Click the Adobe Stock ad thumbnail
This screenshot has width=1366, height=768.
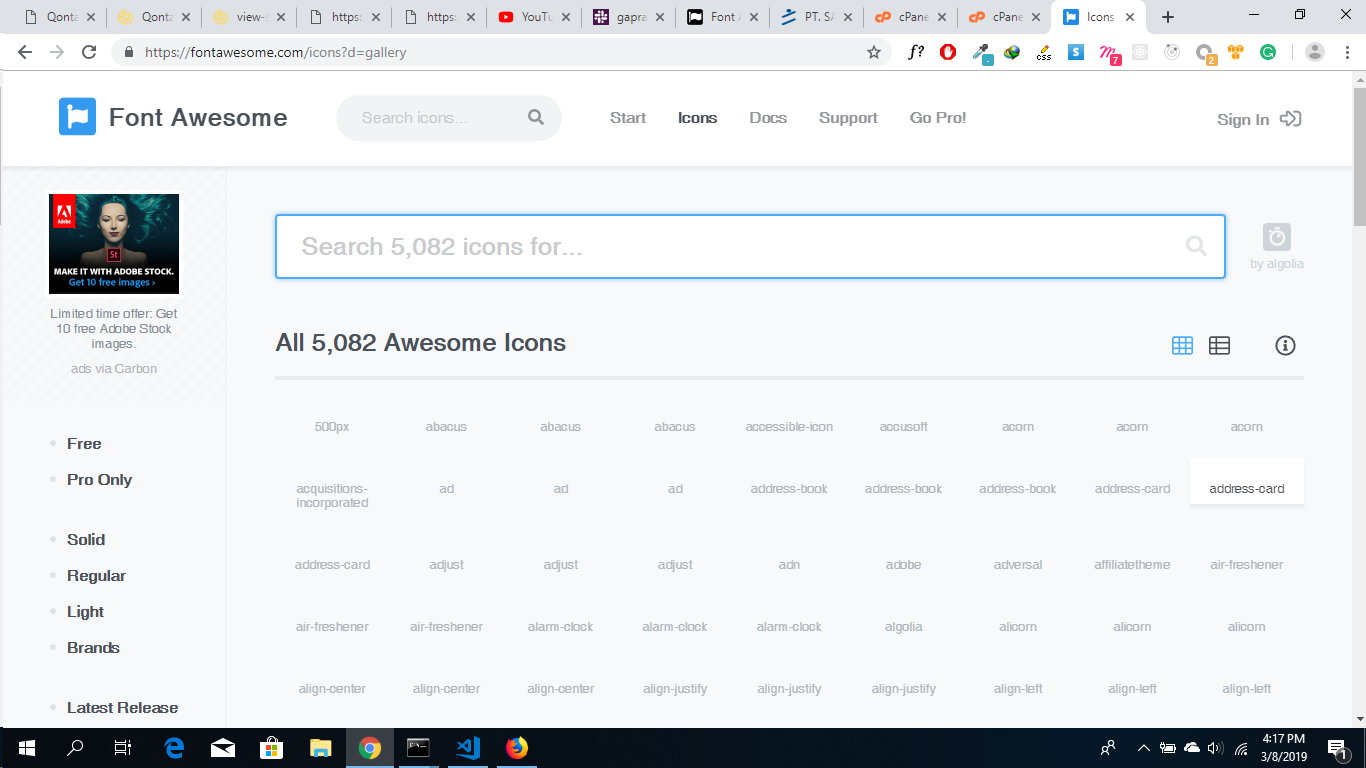click(114, 244)
